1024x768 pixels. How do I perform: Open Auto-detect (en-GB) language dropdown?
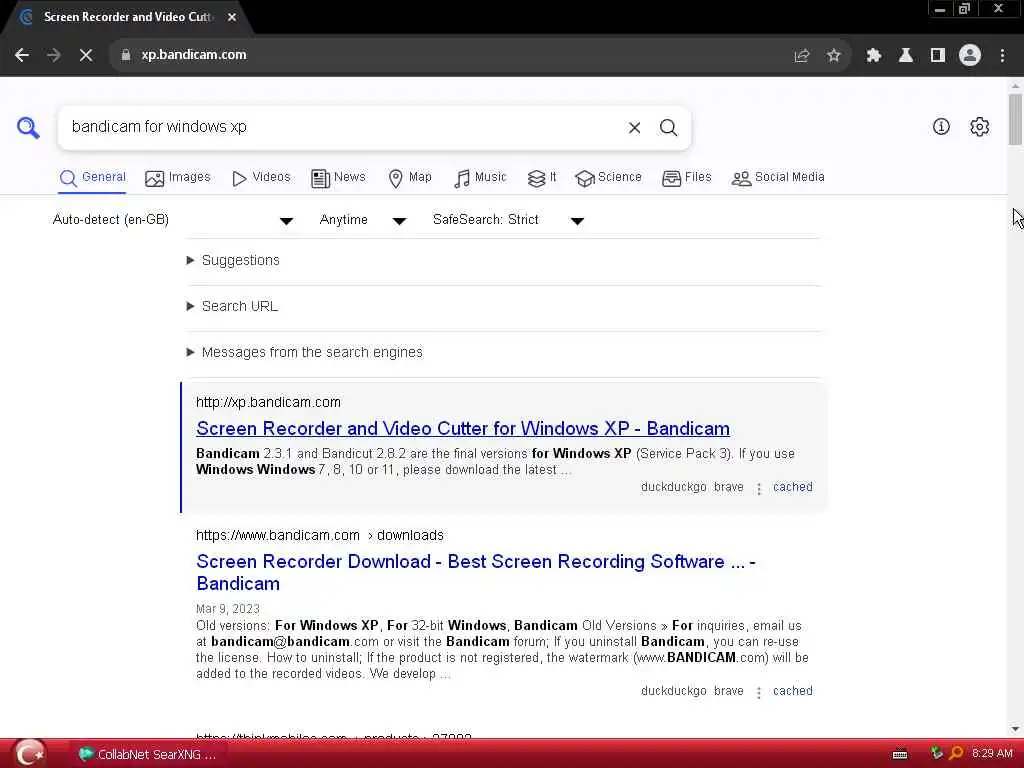click(x=172, y=220)
